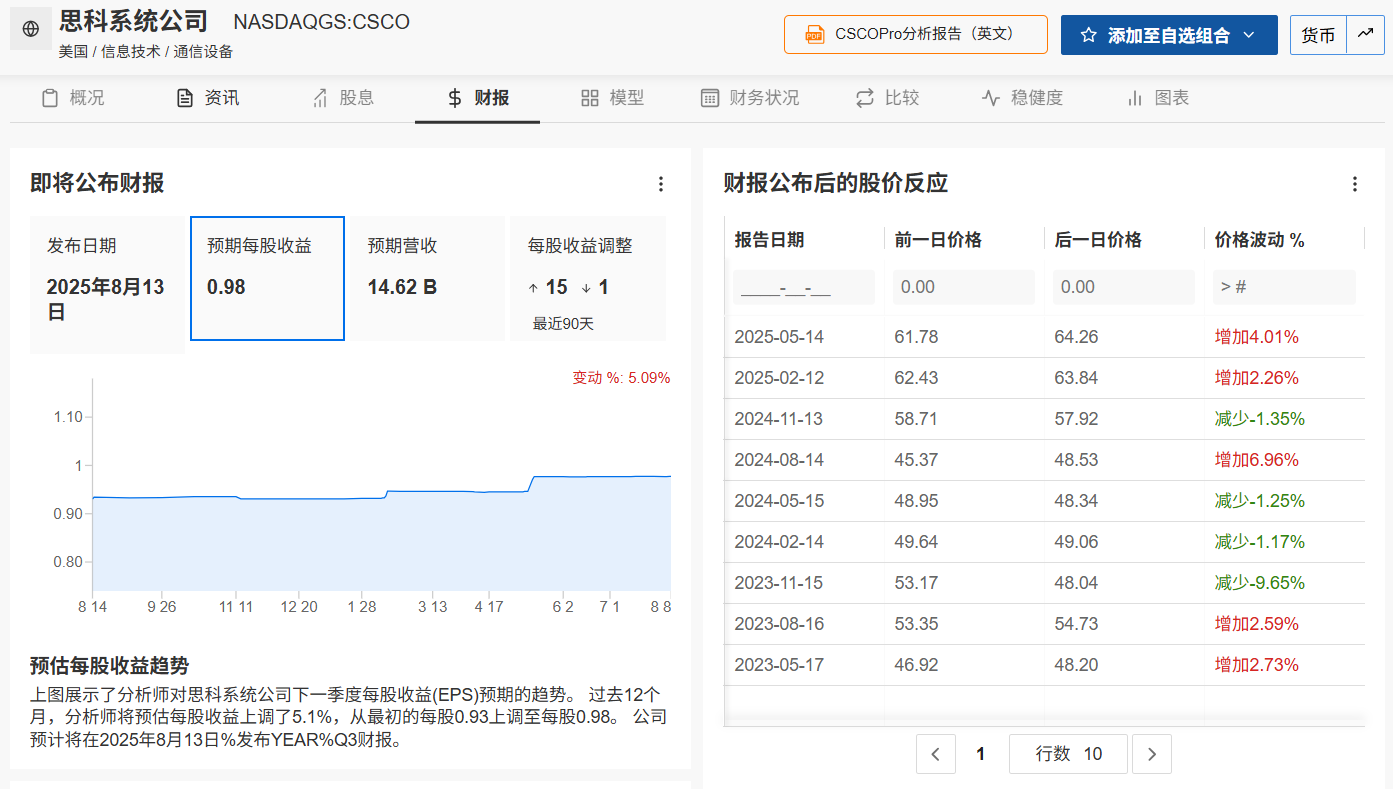The width and height of the screenshot is (1393, 789).
Task: Click the 美国 / 信息技术 / 通信设备 breadcrumb
Action: pos(145,52)
